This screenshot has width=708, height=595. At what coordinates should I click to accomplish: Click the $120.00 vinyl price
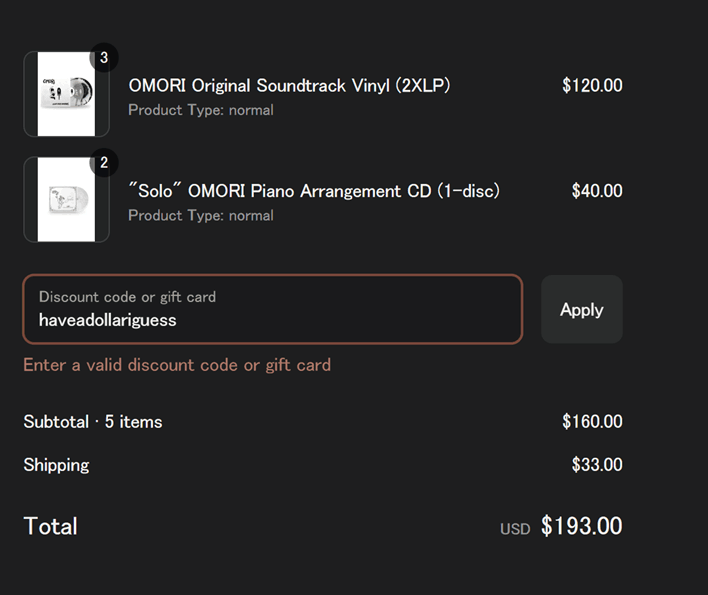(592, 85)
